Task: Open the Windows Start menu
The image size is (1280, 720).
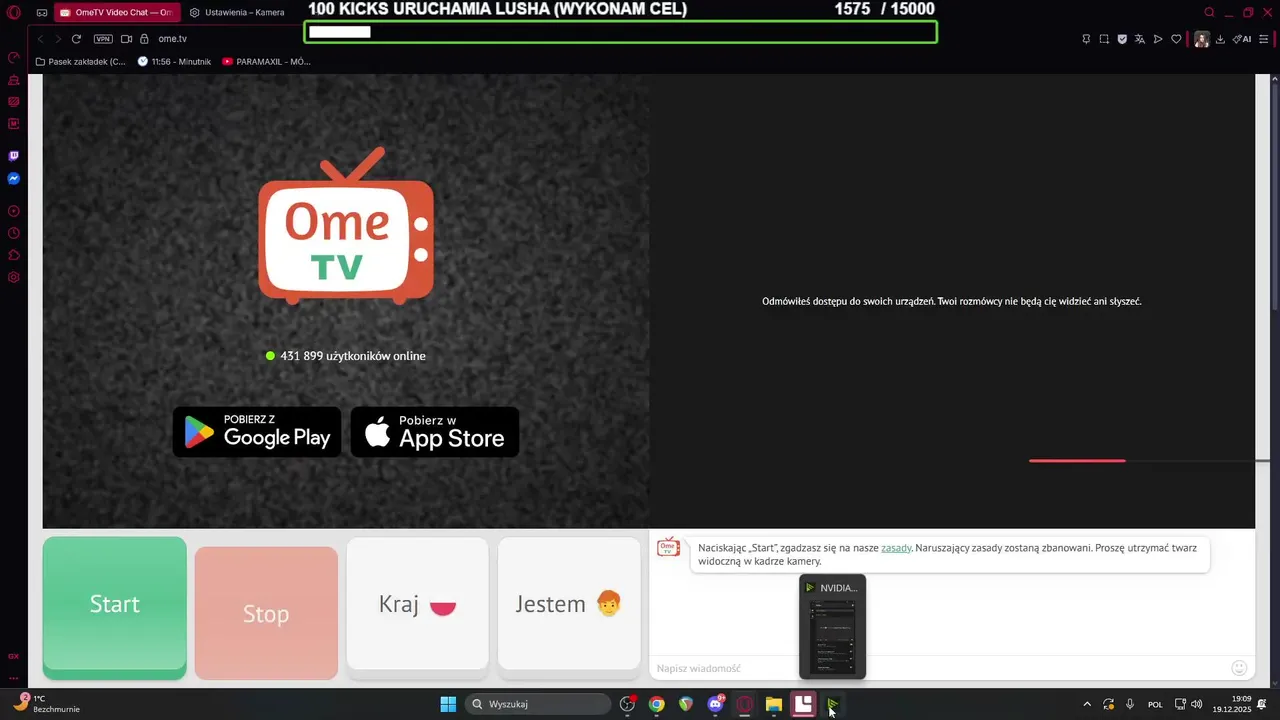Action: pos(448,704)
